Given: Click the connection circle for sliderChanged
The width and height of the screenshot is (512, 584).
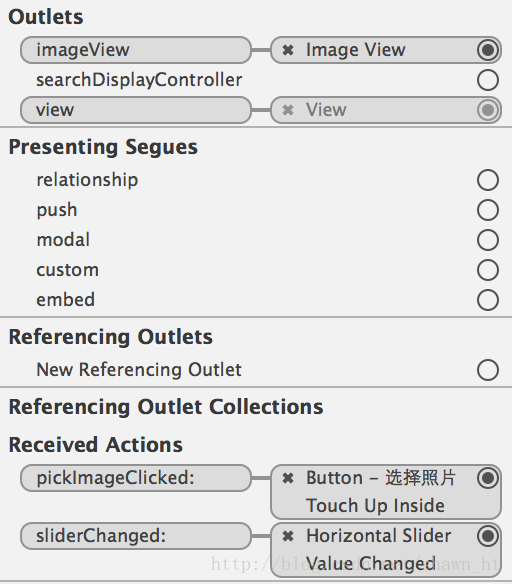Looking at the screenshot, I should click(488, 536).
